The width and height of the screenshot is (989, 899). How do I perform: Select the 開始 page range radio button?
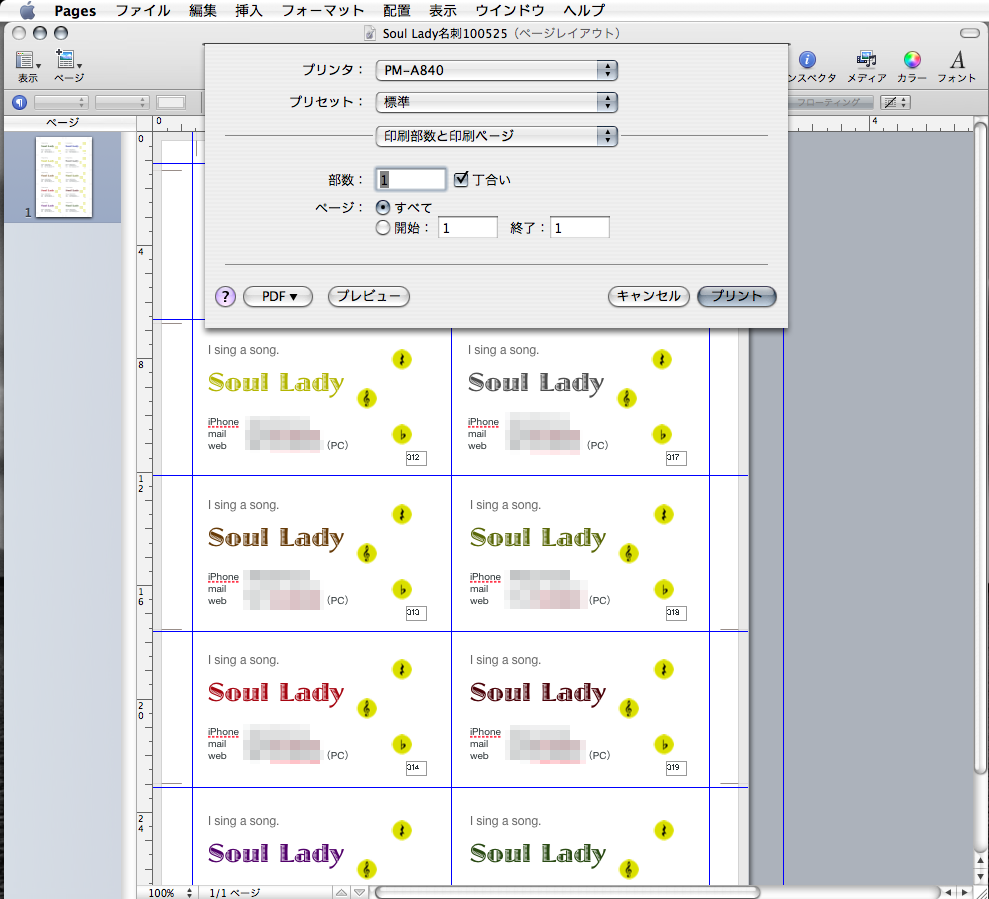(x=382, y=228)
